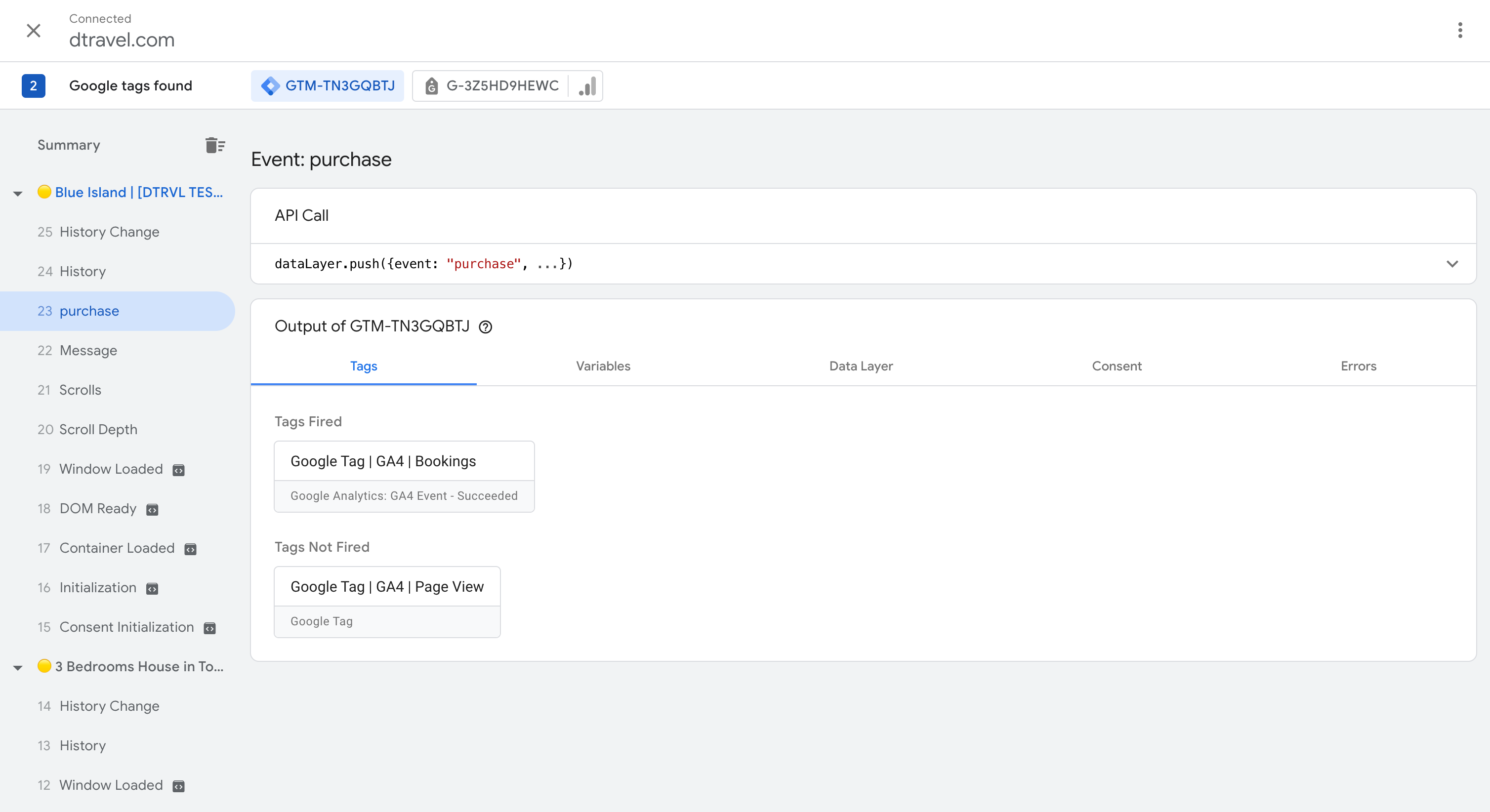Click the dtravel.com domain title
The width and height of the screenshot is (1490, 812).
122,40
